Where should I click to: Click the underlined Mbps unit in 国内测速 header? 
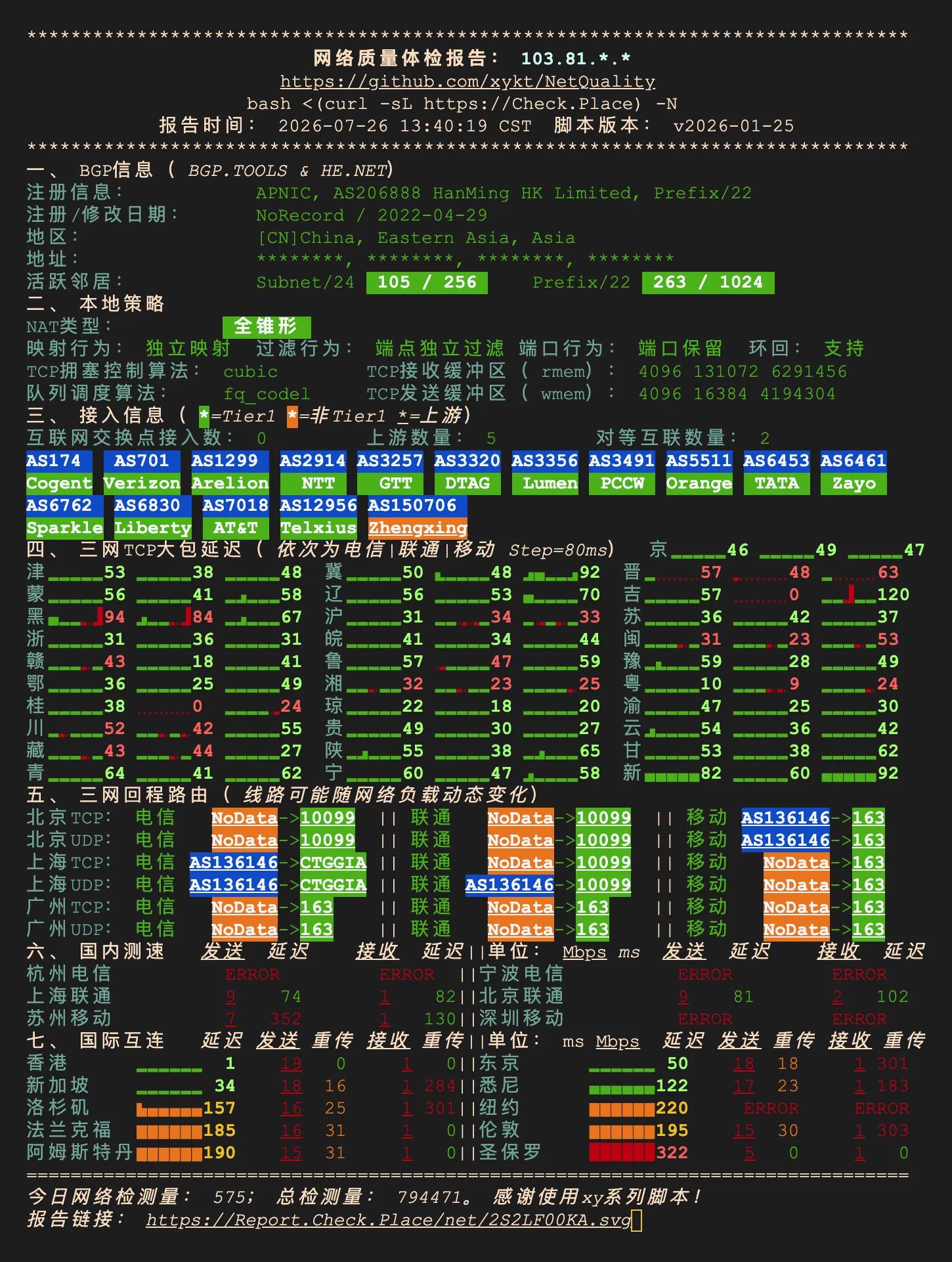[584, 952]
